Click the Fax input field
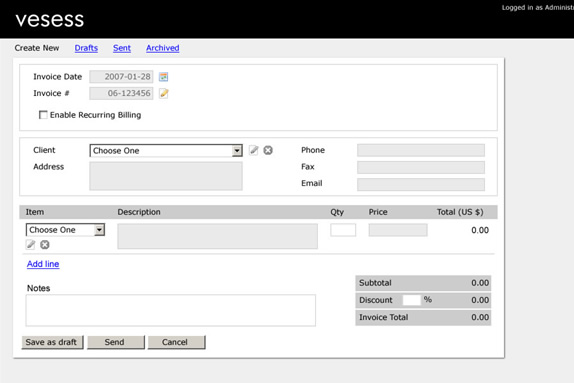Viewport: 574px width, 383px height. [421, 167]
